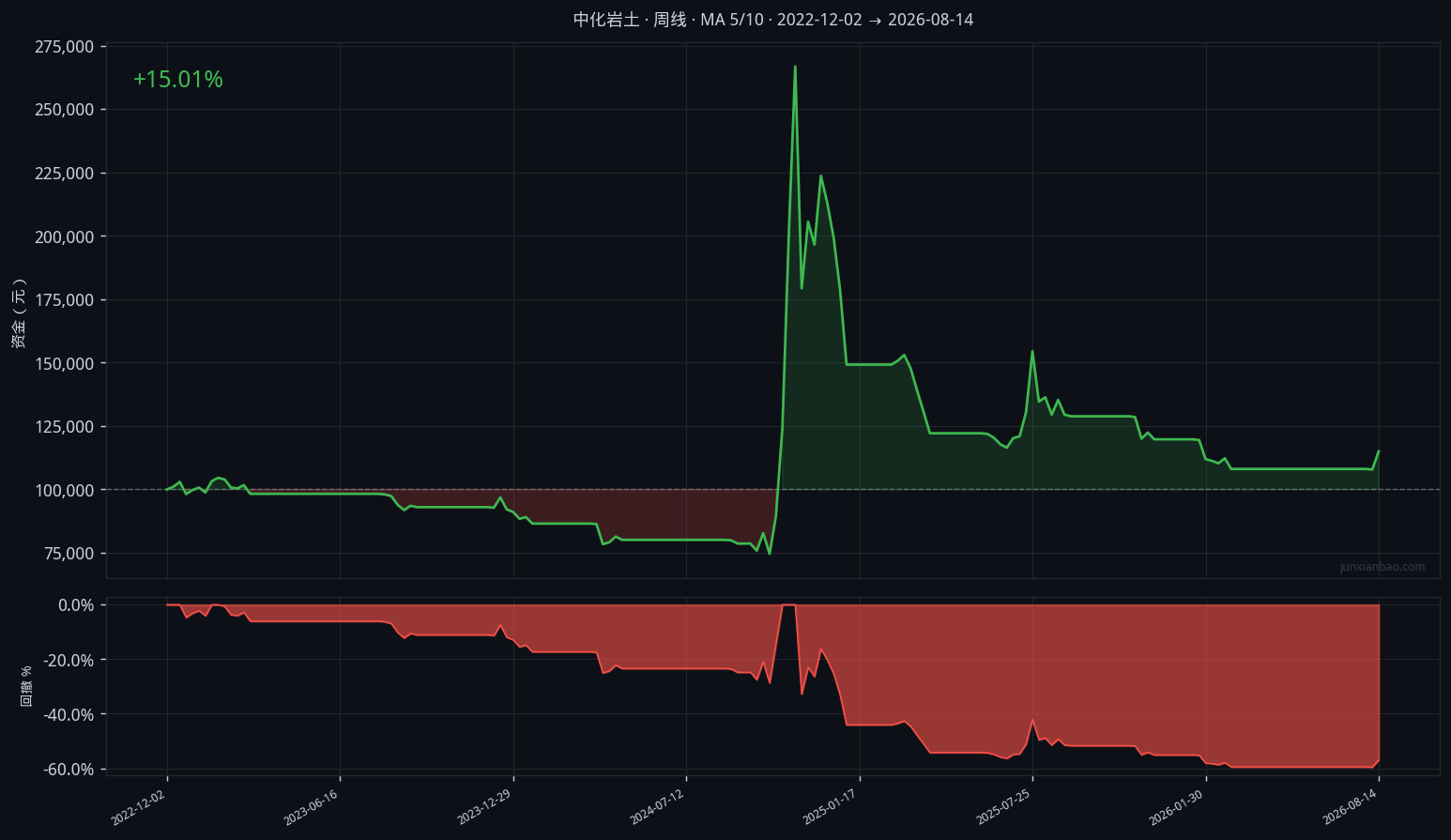Select the 2026-01-30 date axis label

(1177, 807)
